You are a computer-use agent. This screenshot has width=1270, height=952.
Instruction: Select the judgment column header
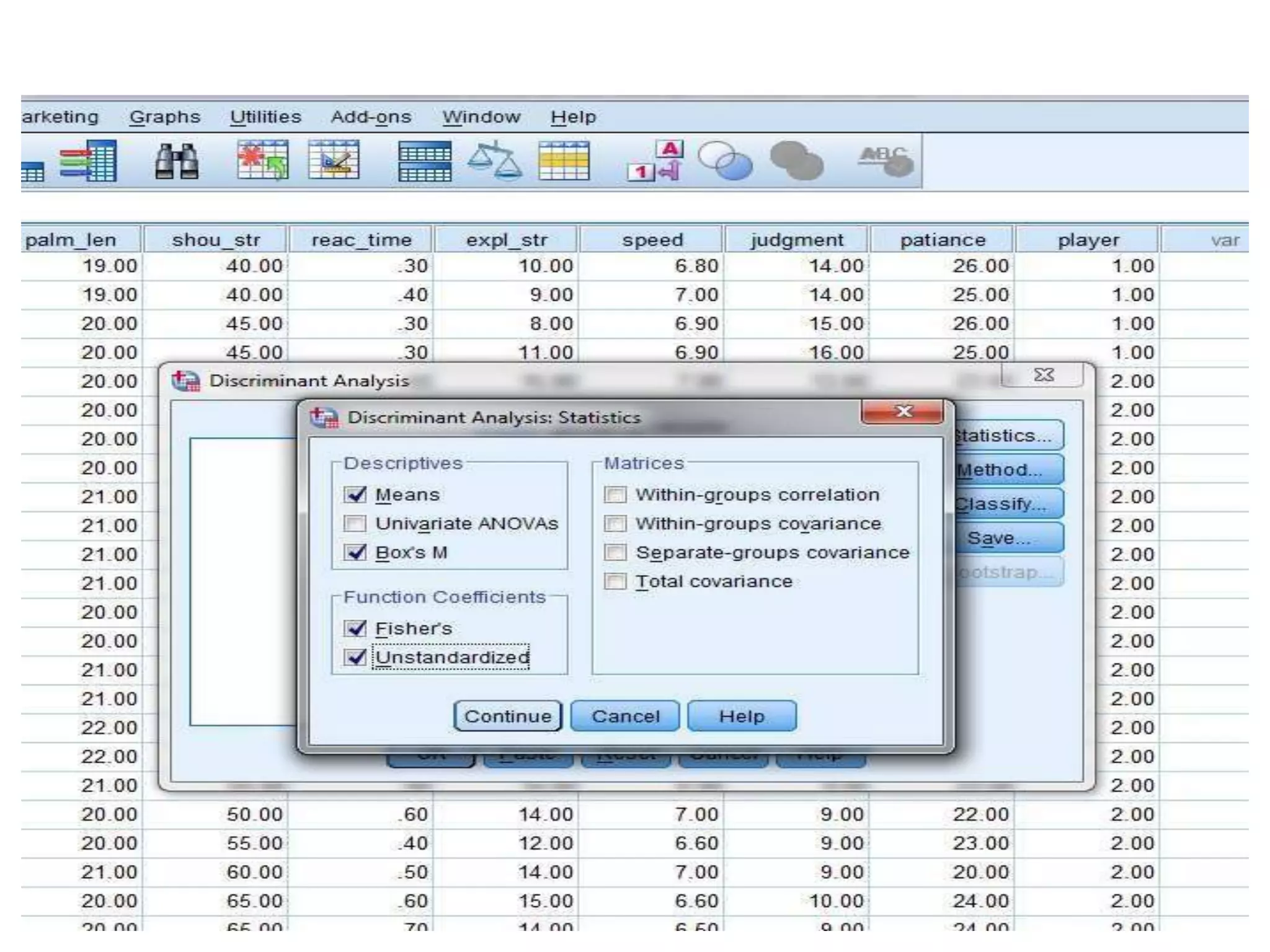(x=796, y=240)
